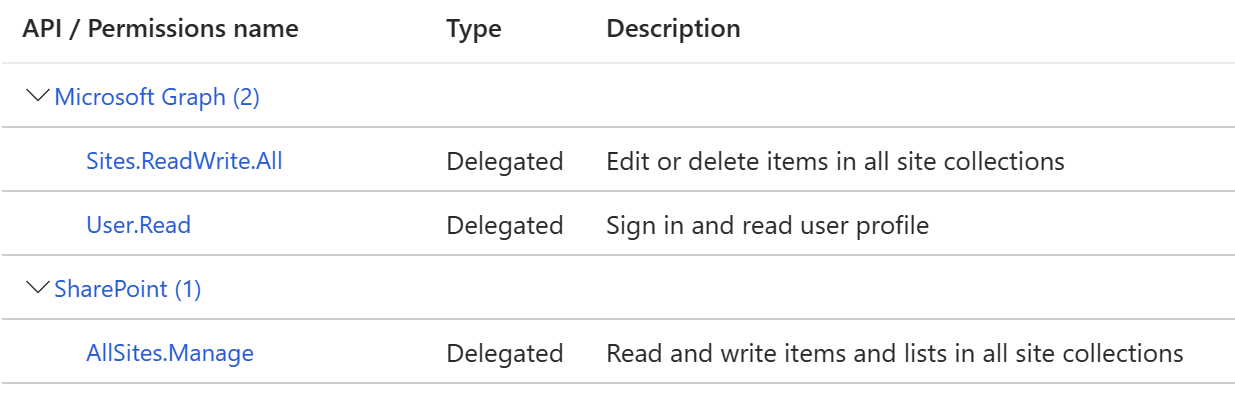Screen dimensions: 1235x412
Task: Collapse the SharePoint group chevron
Action: pyautogui.click(x=39, y=288)
